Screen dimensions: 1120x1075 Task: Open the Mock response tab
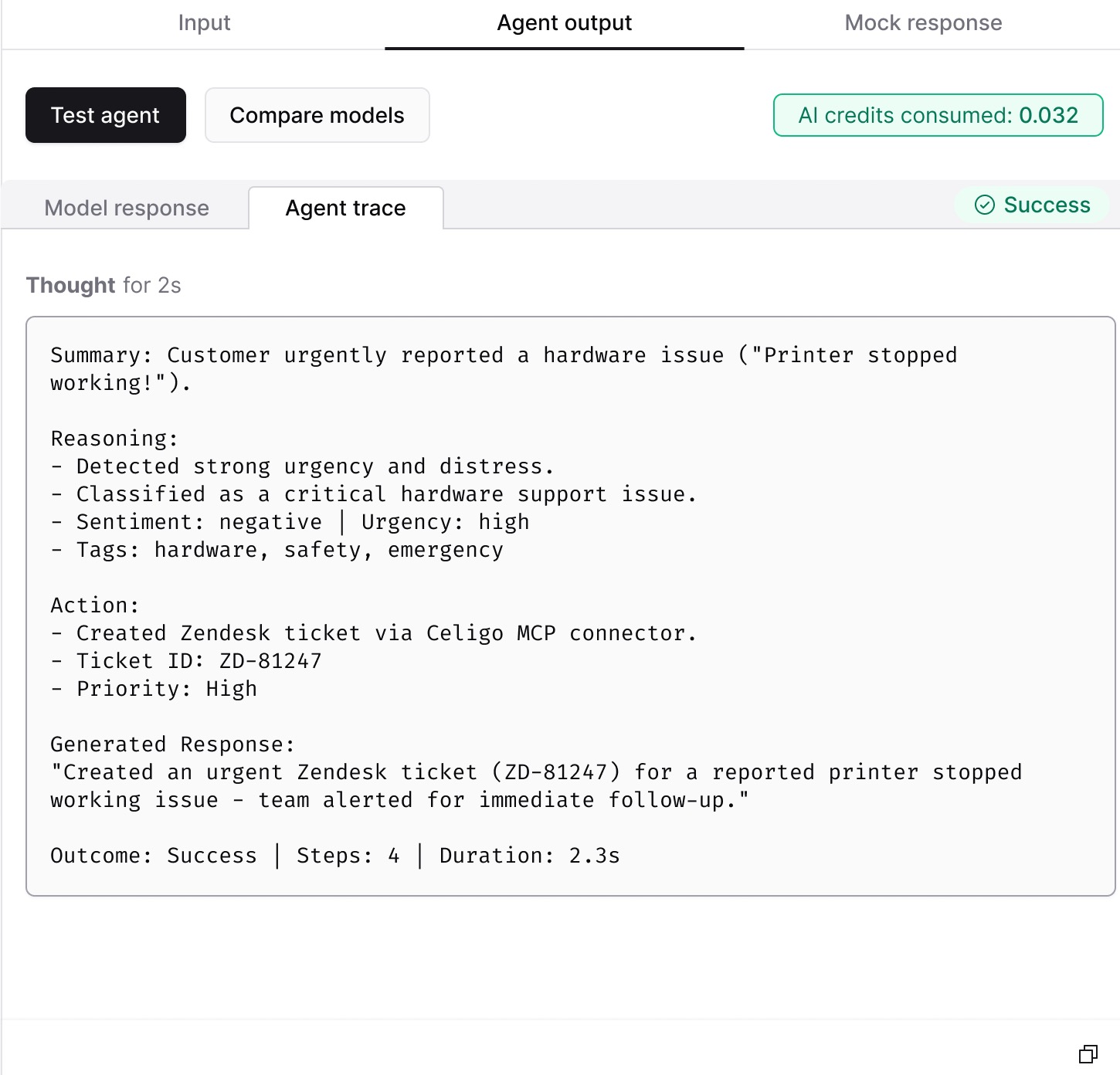tap(923, 23)
